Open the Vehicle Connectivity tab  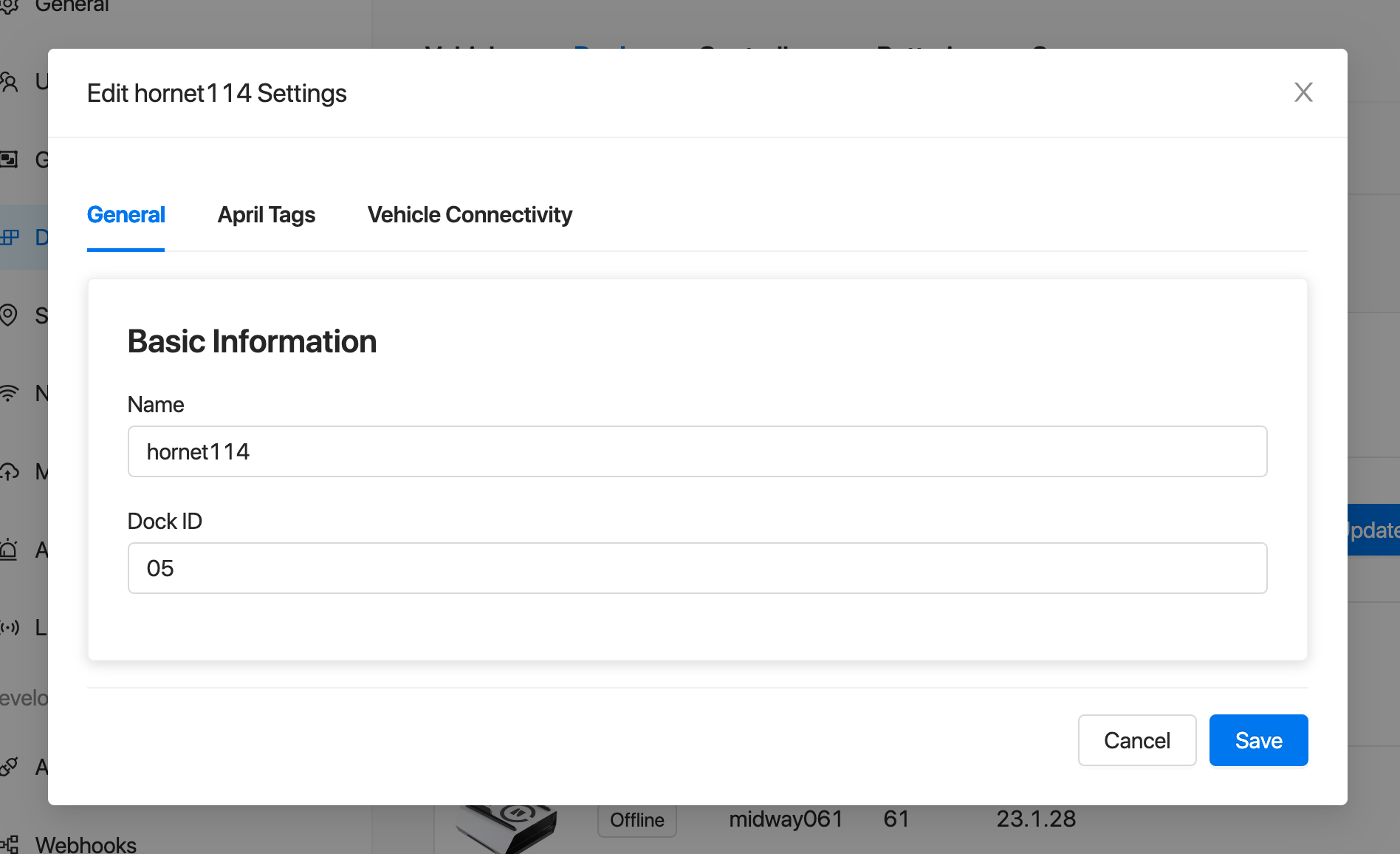[470, 215]
